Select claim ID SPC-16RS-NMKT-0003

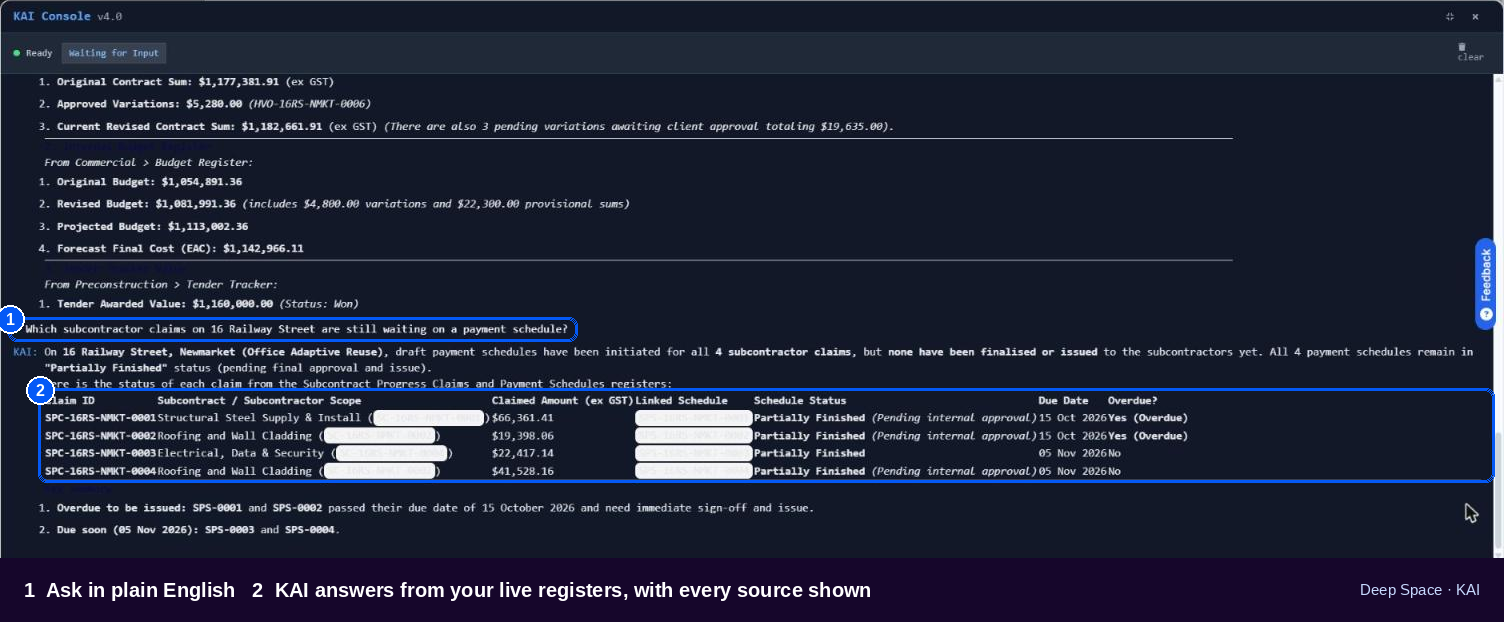[x=101, y=453]
